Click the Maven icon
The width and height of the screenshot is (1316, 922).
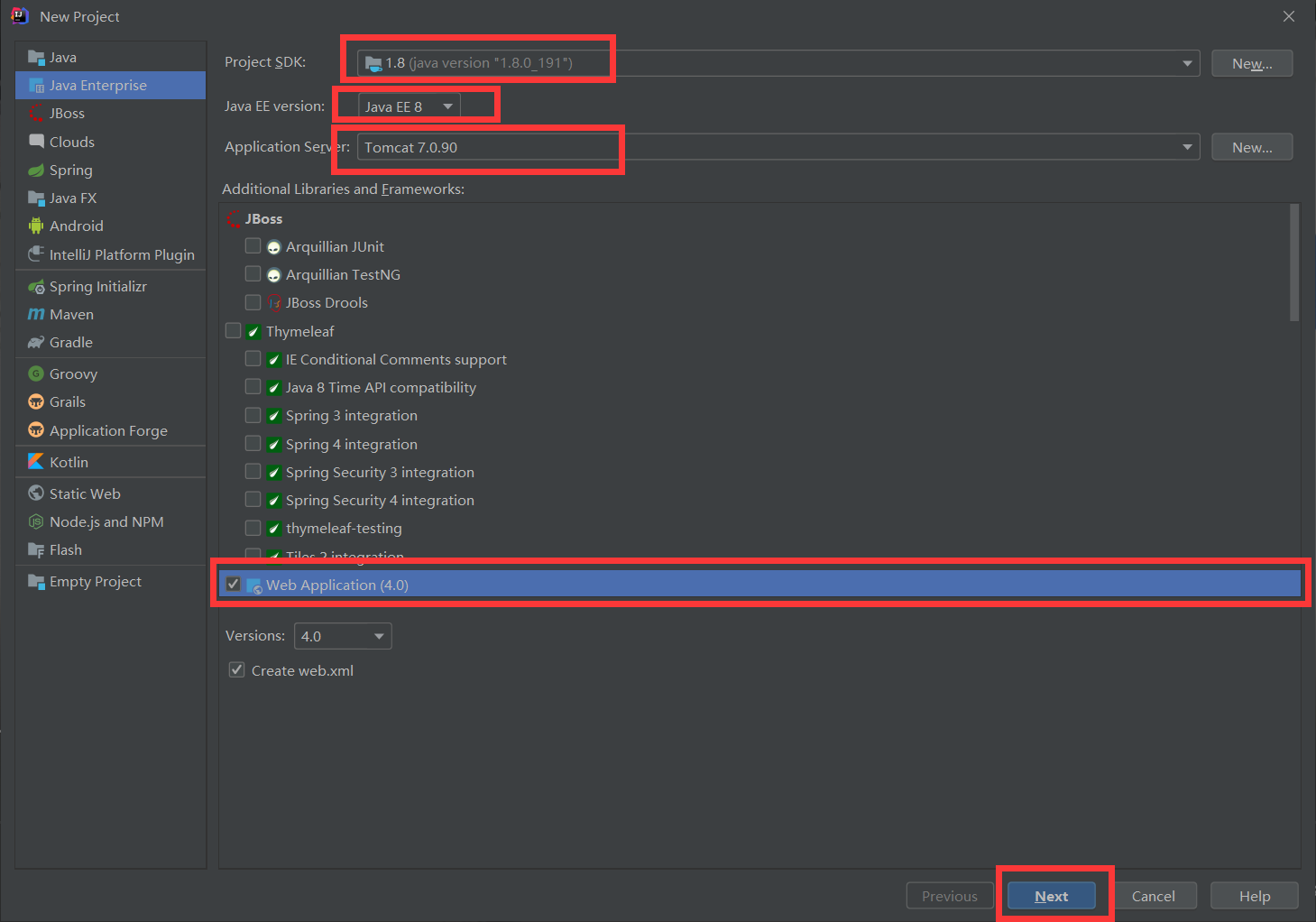[x=36, y=314]
